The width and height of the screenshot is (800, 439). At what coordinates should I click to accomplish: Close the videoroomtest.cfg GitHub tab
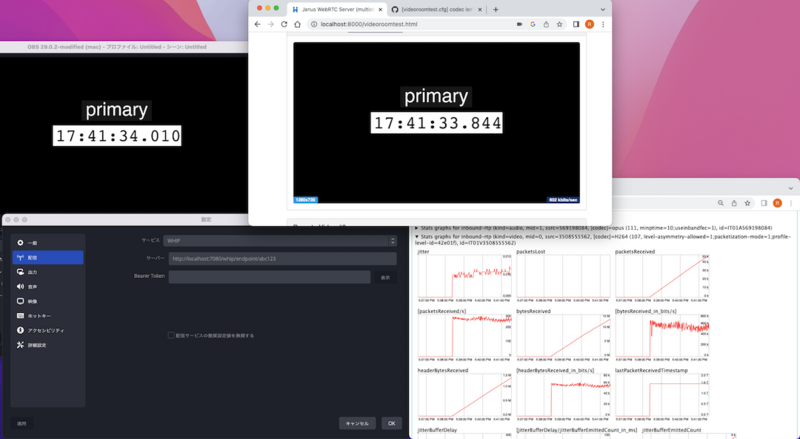(481, 10)
